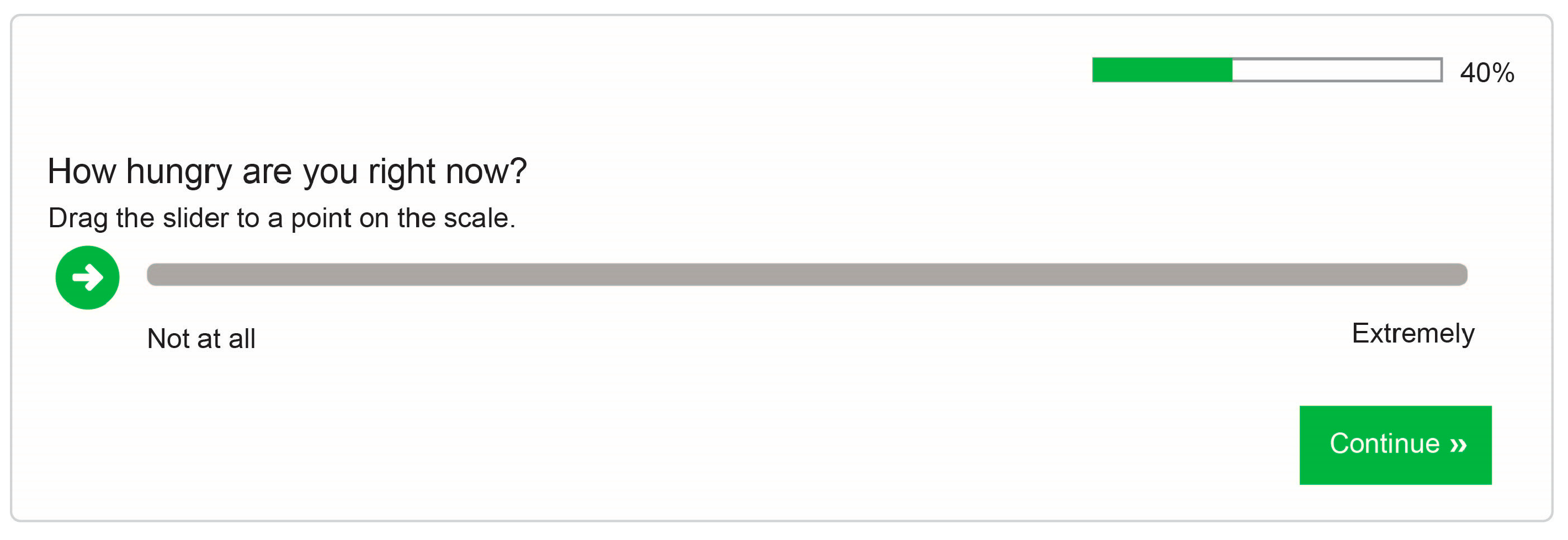Select the "Not at all" scale label
1568x540 pixels.
201,339
